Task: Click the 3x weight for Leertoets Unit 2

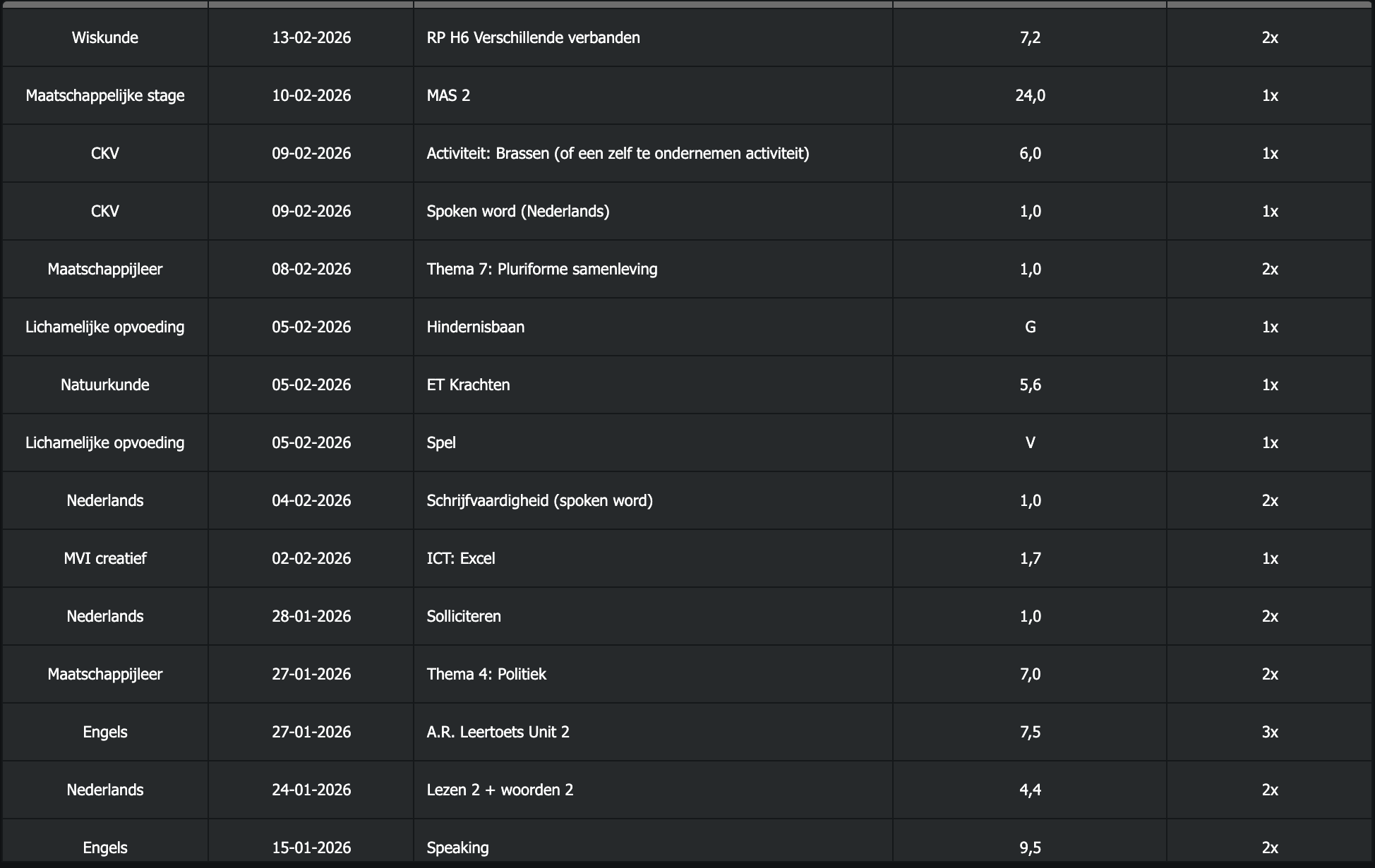Action: pos(1269,732)
